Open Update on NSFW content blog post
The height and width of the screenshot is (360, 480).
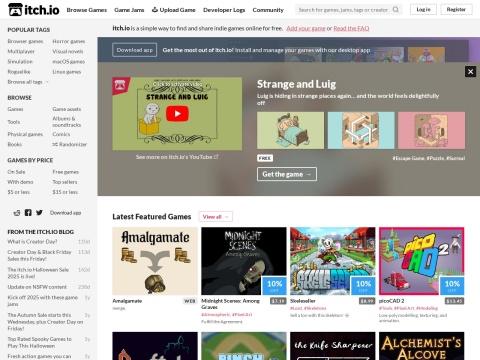[37, 287]
